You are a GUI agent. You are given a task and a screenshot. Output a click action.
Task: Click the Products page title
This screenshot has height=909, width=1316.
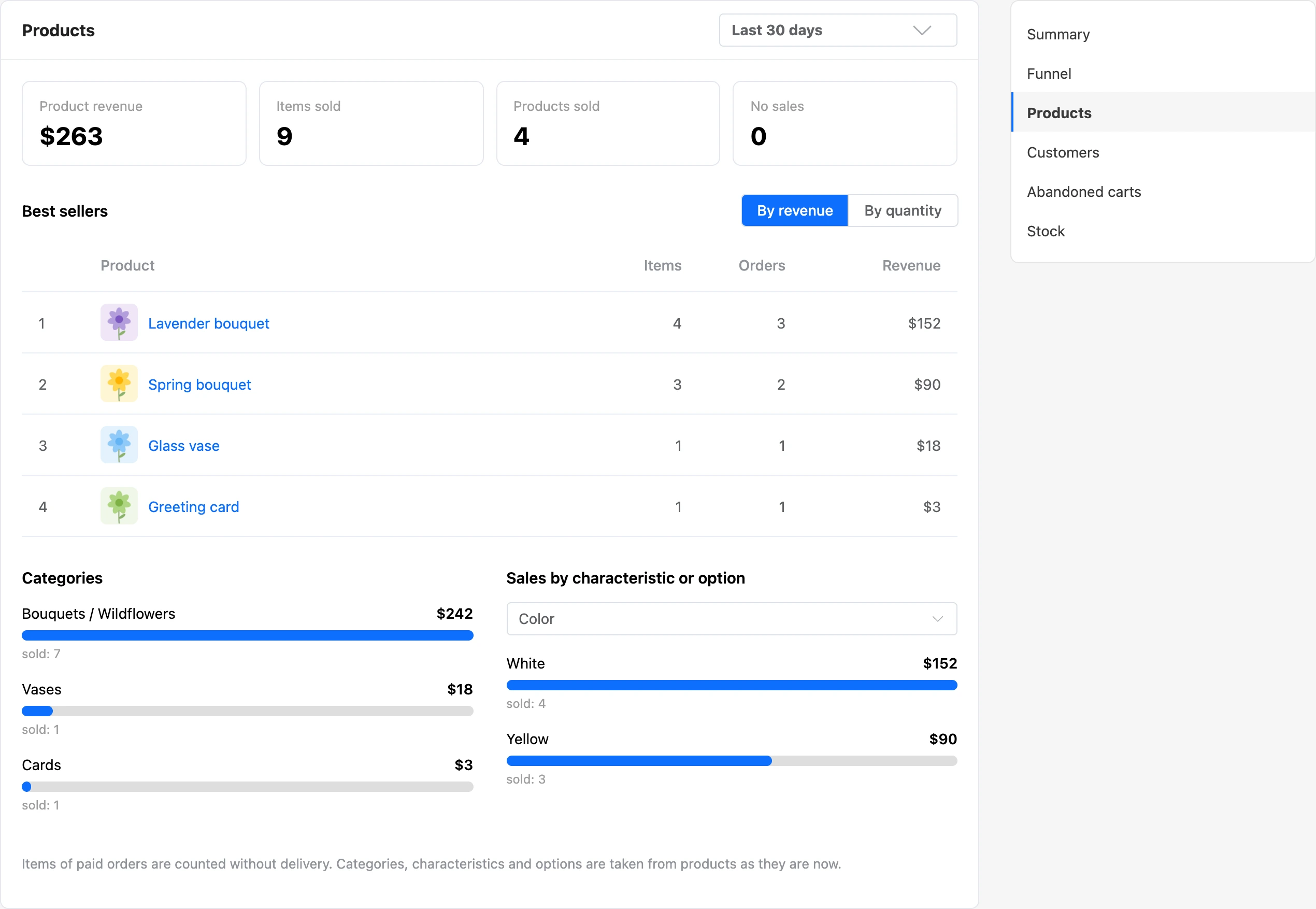click(58, 30)
